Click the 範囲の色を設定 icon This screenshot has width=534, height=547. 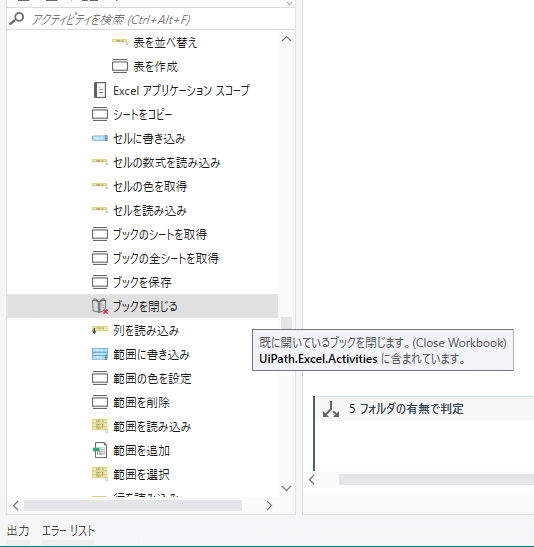click(x=100, y=378)
